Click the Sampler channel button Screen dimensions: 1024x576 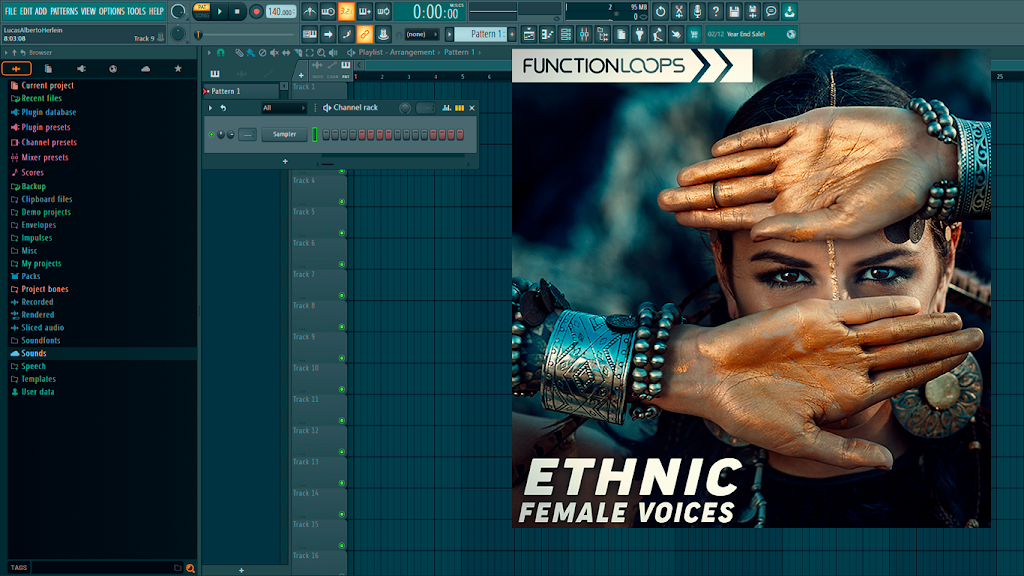284,135
